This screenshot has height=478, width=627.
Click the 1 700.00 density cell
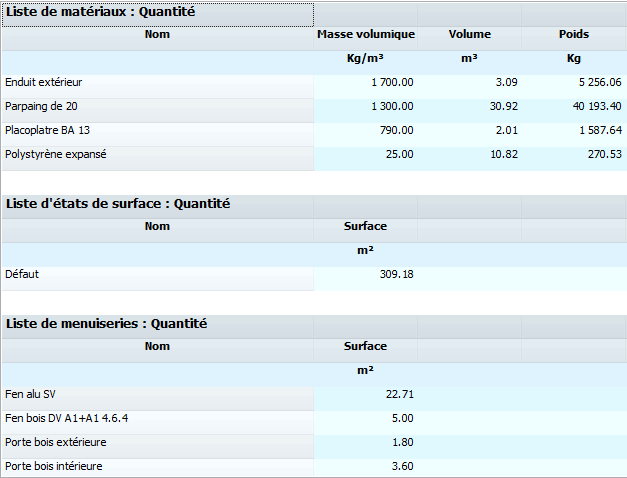click(x=365, y=86)
